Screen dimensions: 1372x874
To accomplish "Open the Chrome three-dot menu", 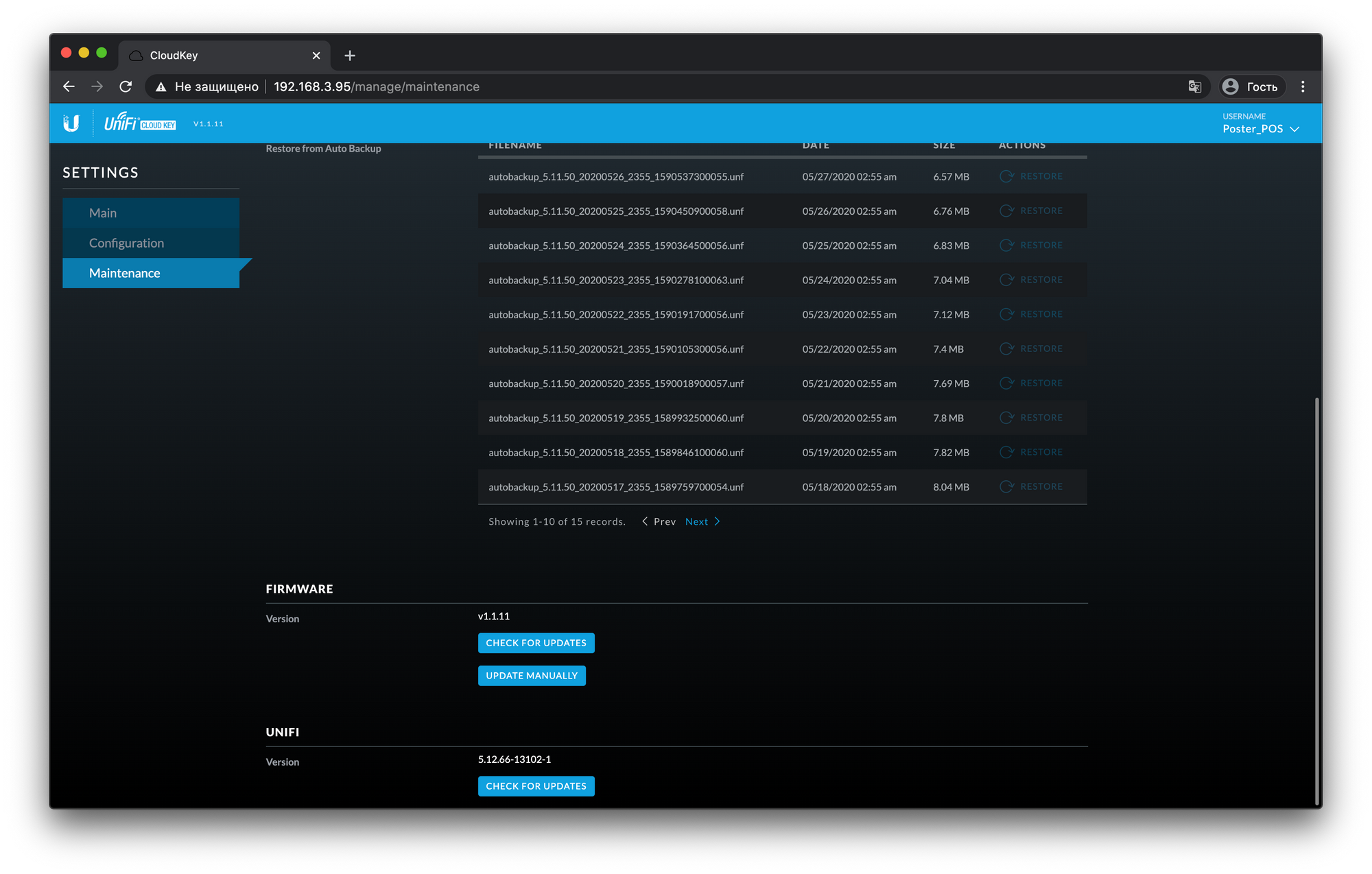I will pos(1303,86).
